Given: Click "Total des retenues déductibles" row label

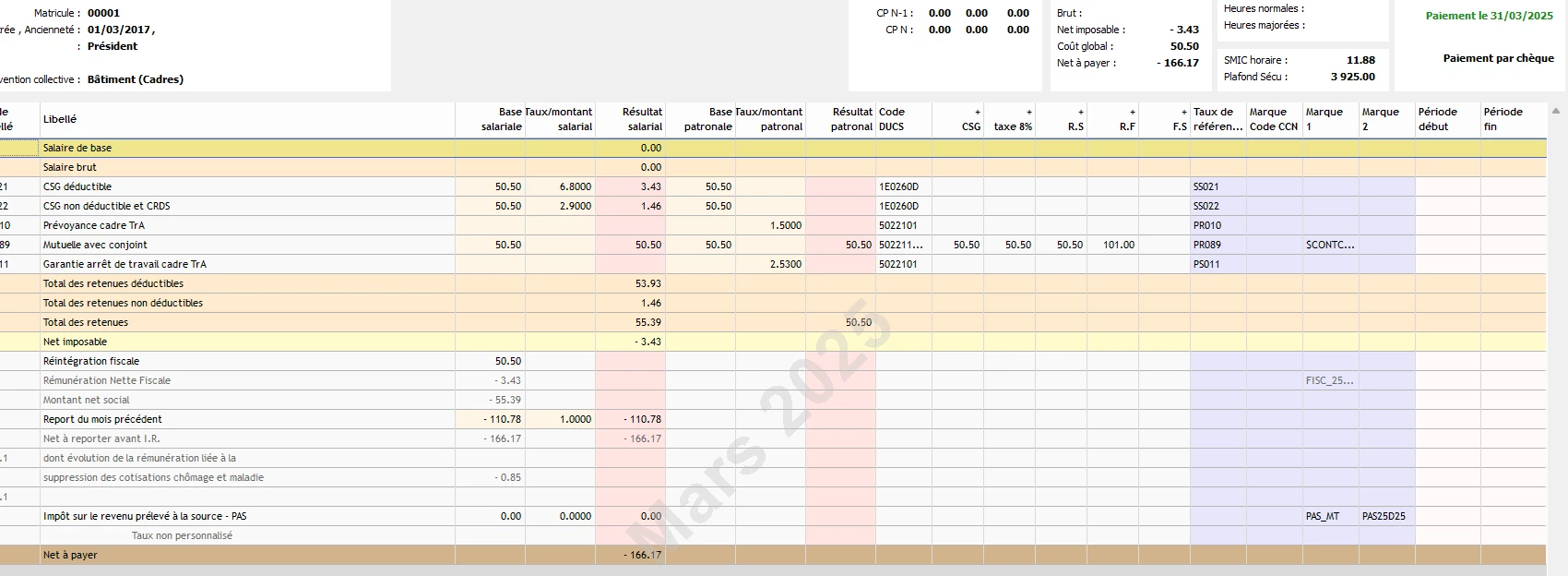Looking at the screenshot, I should (113, 283).
